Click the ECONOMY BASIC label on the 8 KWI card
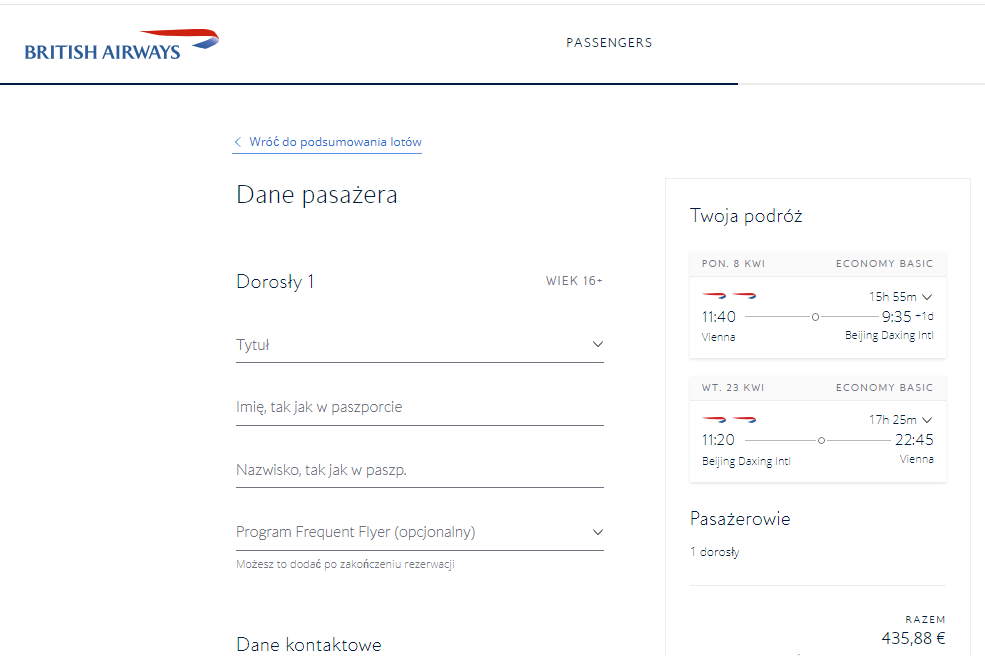Viewport: 985px width, 656px height. (x=884, y=264)
